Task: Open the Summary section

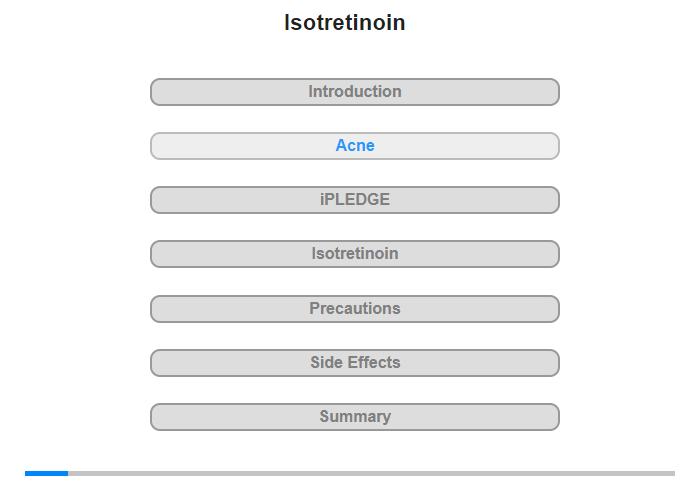Action: tap(355, 417)
